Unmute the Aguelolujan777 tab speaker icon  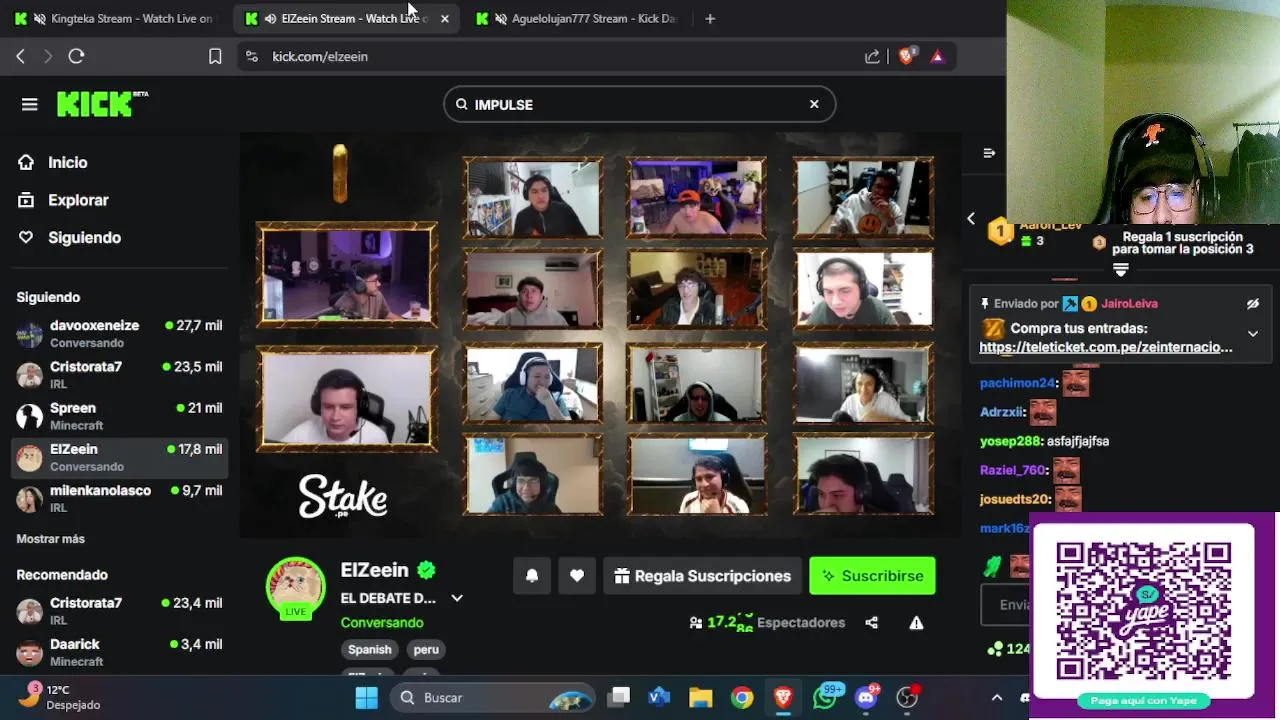point(499,18)
